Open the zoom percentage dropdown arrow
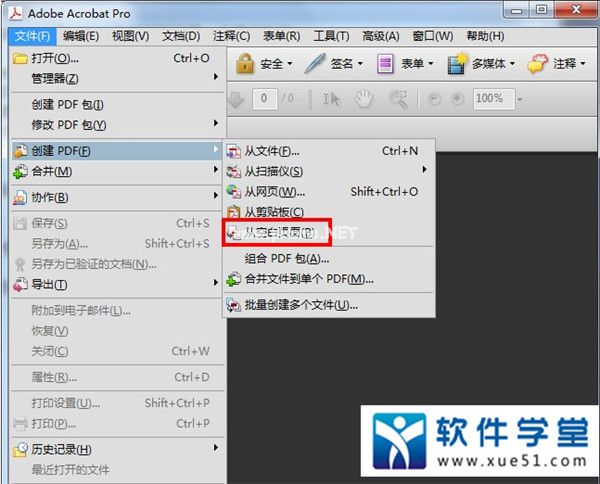The height and width of the screenshot is (484, 600). 520,99
